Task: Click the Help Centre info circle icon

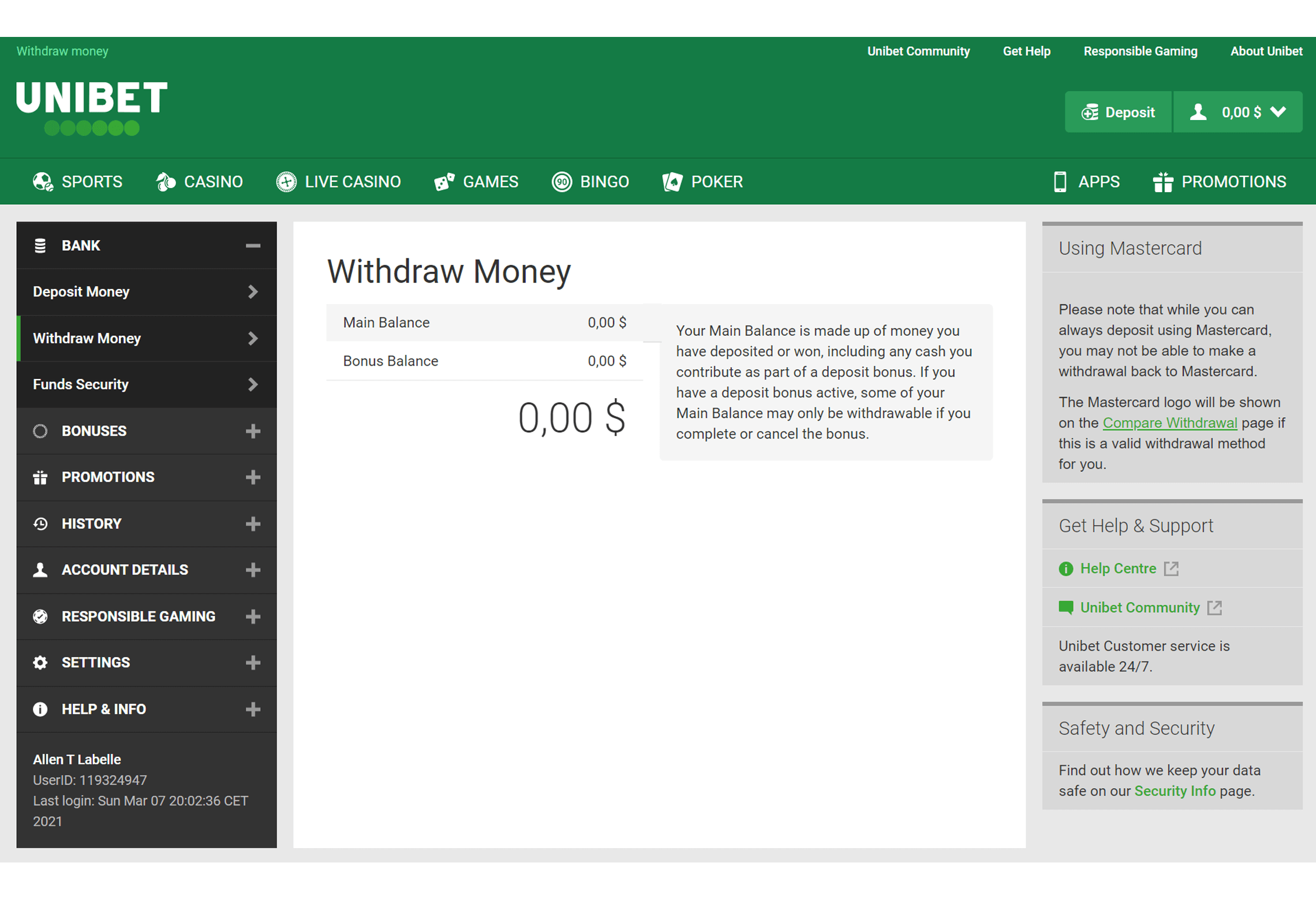Action: (1066, 569)
